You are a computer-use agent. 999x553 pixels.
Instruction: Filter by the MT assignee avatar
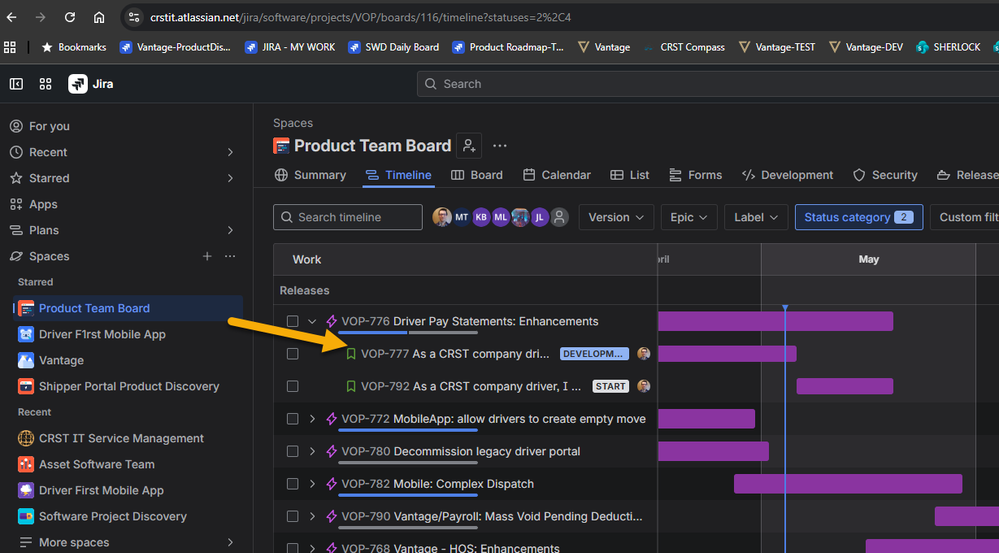click(x=461, y=217)
